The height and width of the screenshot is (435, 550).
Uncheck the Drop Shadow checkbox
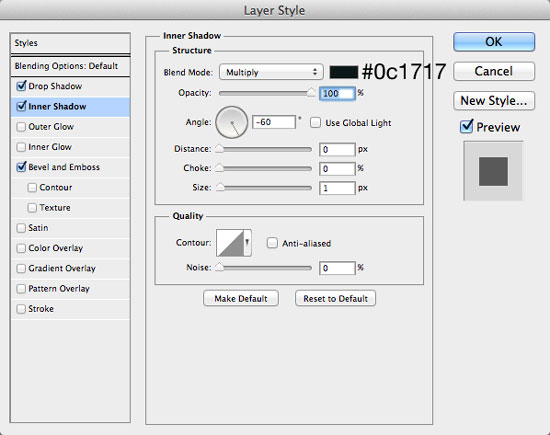pyautogui.click(x=21, y=86)
